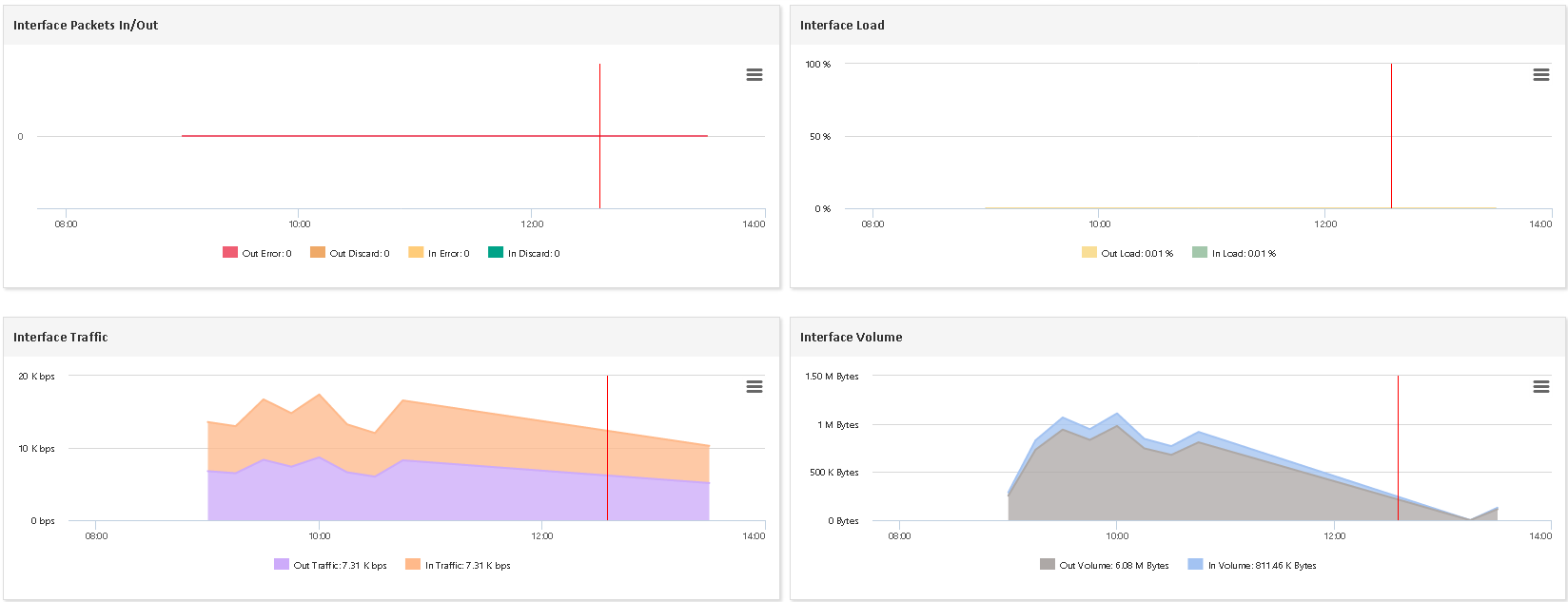Click the Out Volume gray legend swatch
The height and width of the screenshot is (602, 1568).
pos(1048,565)
